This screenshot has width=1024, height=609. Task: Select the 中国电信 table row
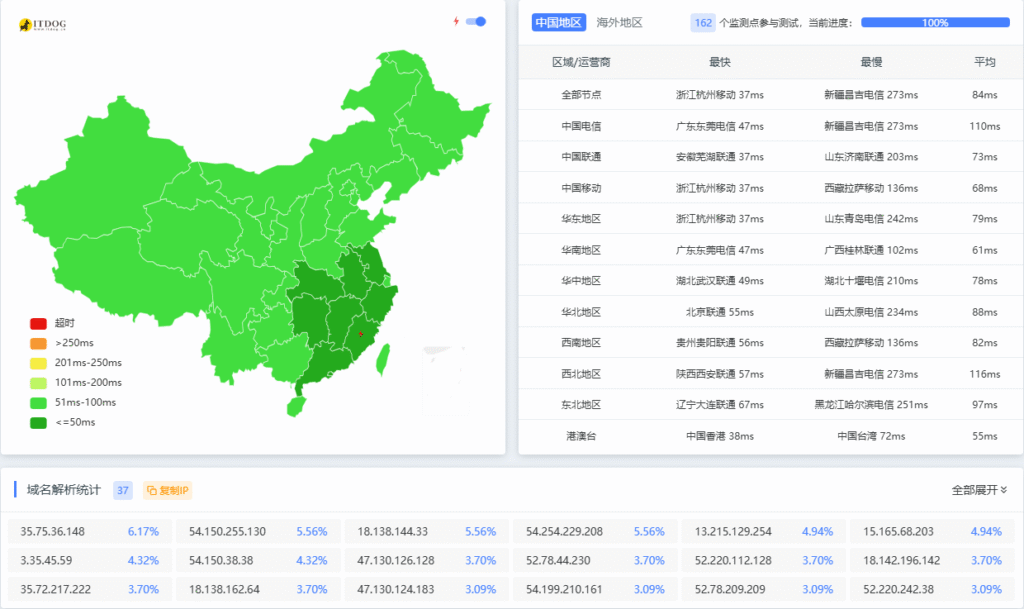(581, 126)
